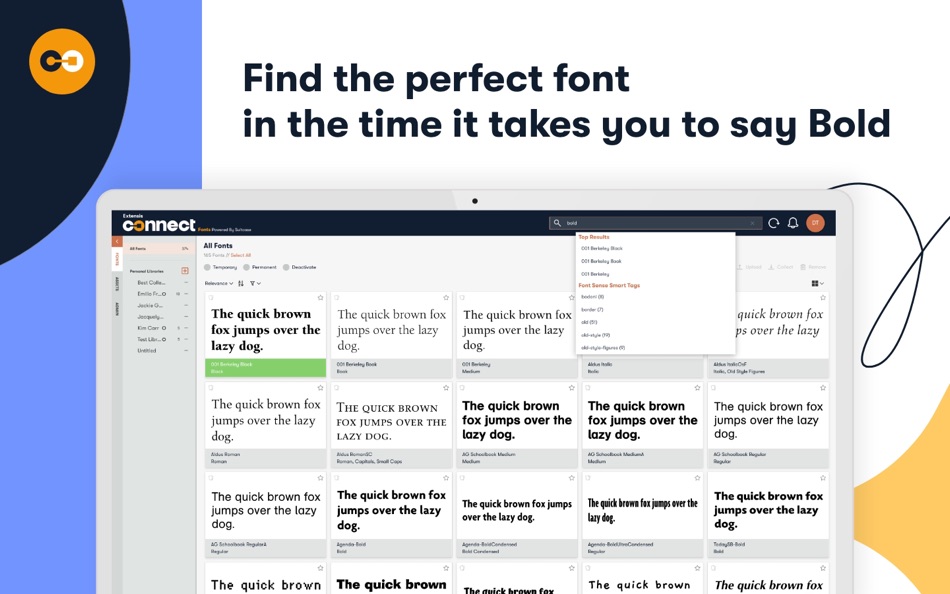This screenshot has width=950, height=594.
Task: Star the Agenda-BoldUltraCondensed font card
Action: [697, 478]
